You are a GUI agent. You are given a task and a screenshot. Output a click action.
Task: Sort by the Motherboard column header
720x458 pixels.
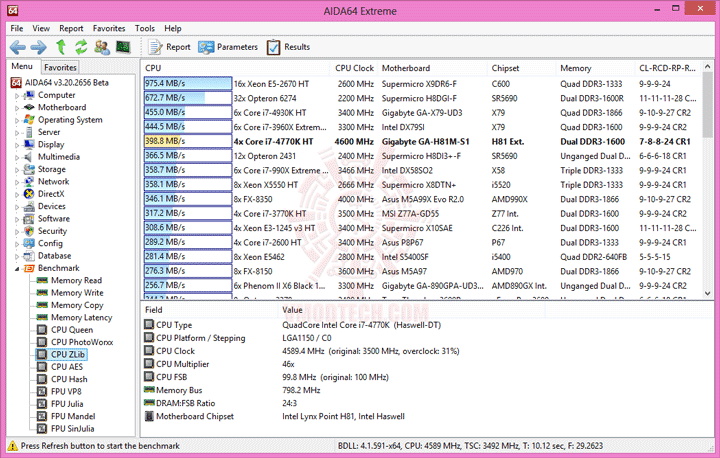tap(432, 68)
